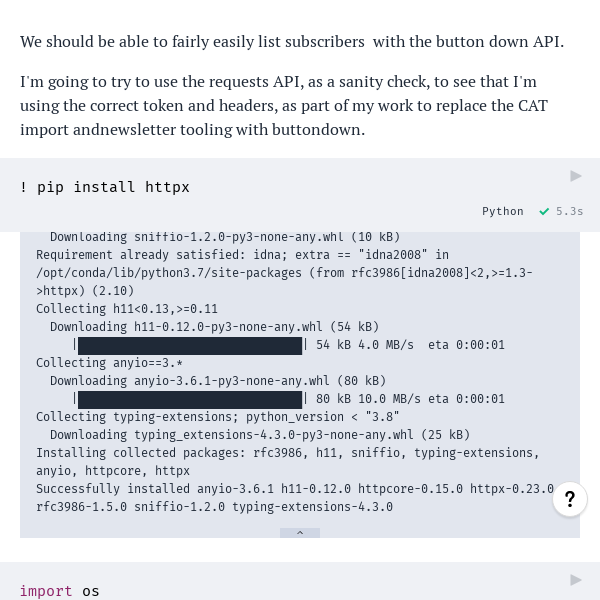The height and width of the screenshot is (600, 600).
Task: Place cursor on the import os line
Action: (60, 591)
